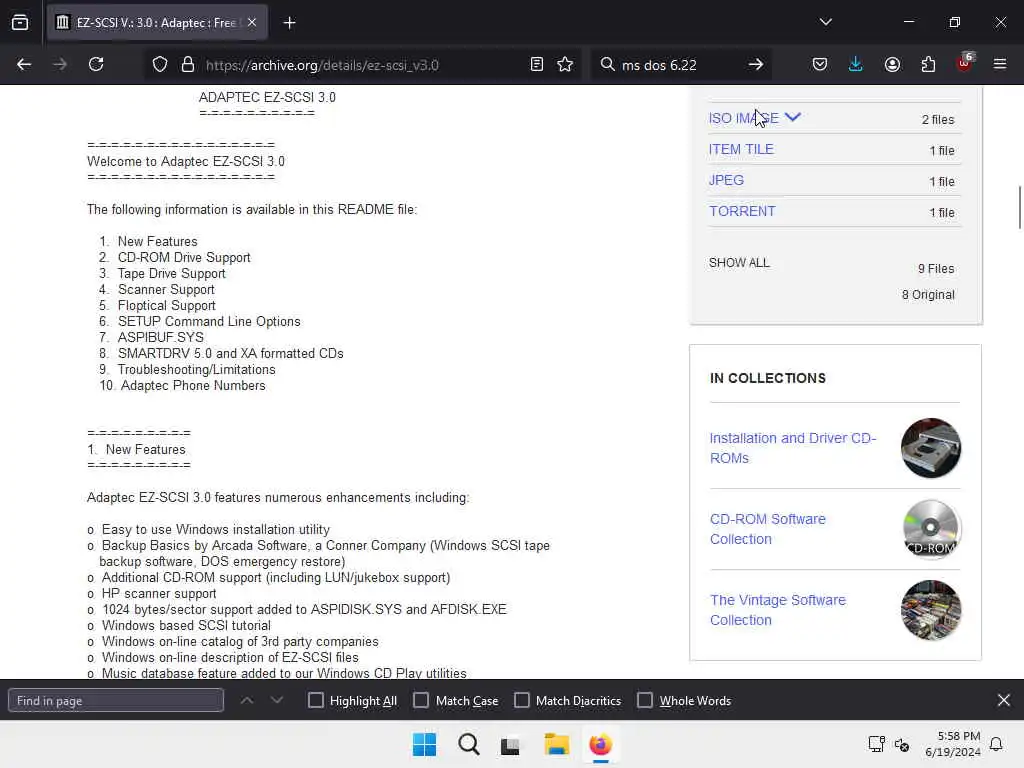Open Installation and Driver CD-ROMs collection

pos(793,448)
